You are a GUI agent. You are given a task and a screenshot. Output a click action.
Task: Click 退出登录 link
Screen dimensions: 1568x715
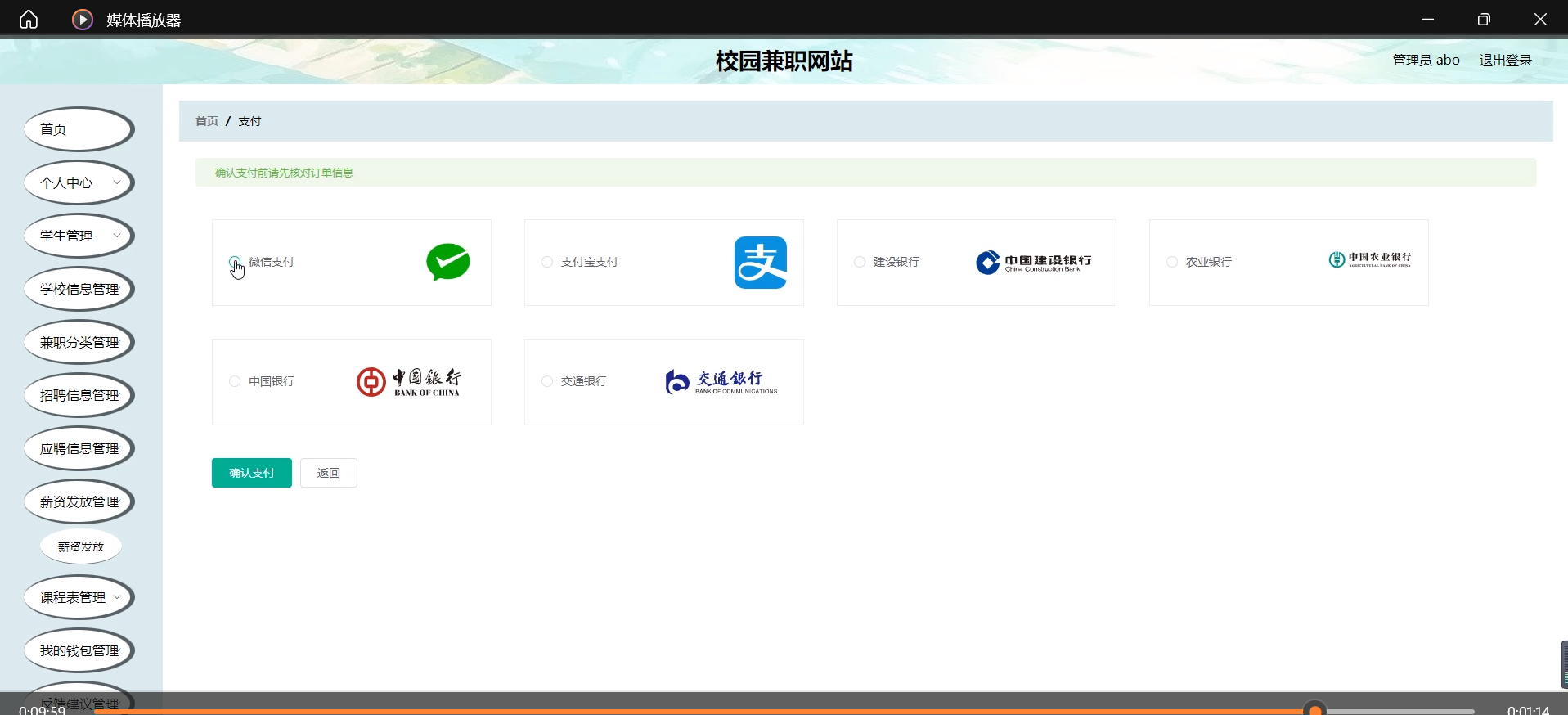(x=1505, y=61)
